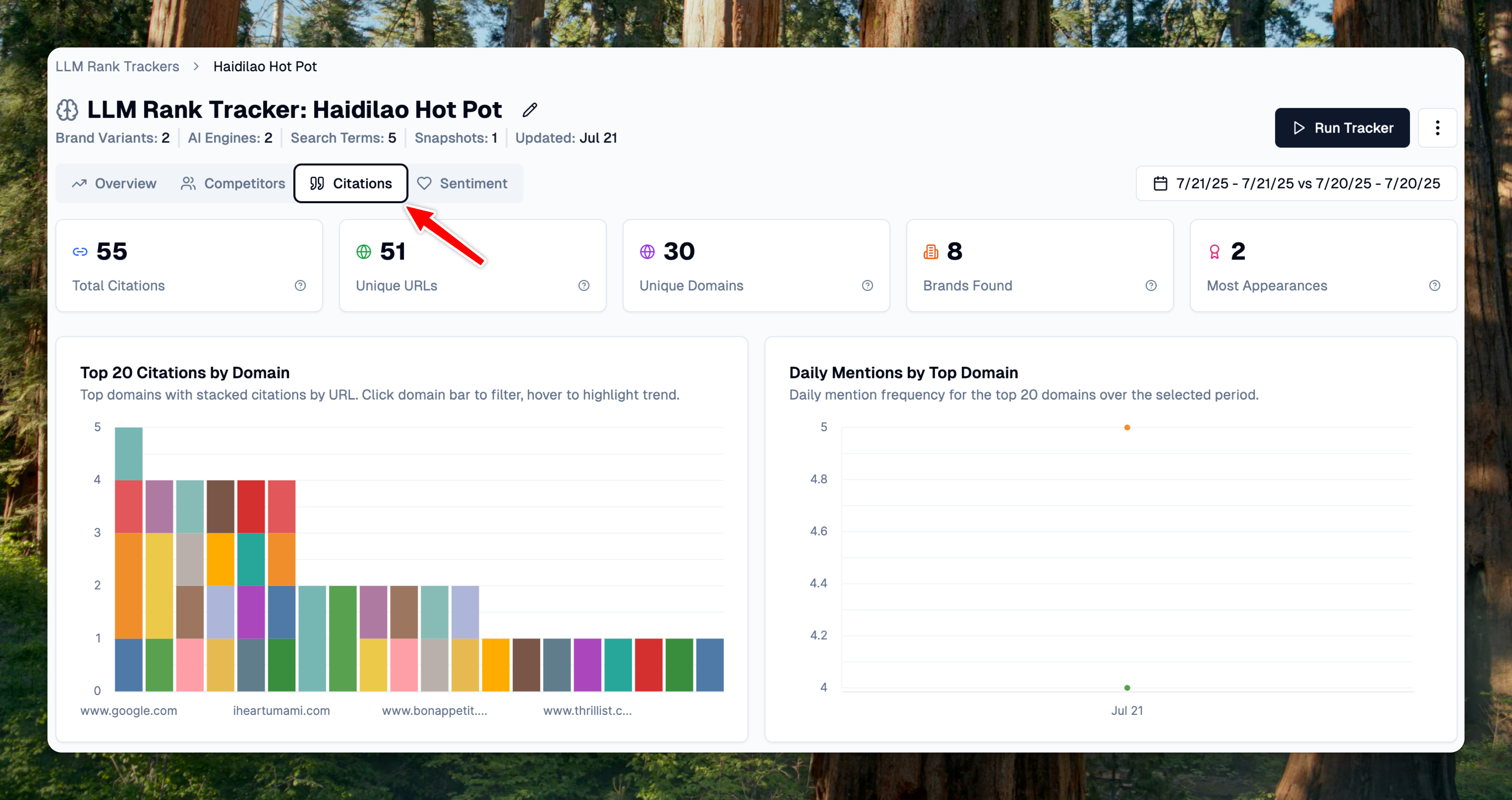The height and width of the screenshot is (800, 1512).
Task: Click help icon on Total Citations card
Action: 300,286
